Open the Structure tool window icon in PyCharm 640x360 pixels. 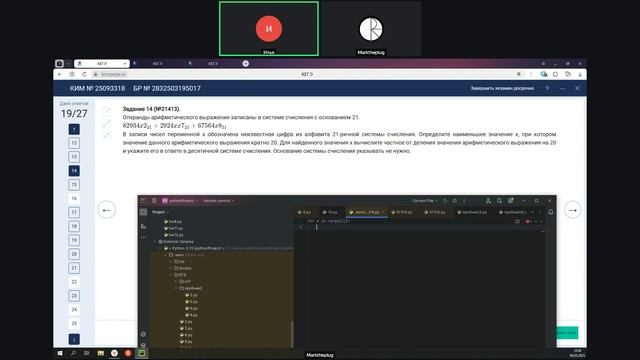(143, 226)
